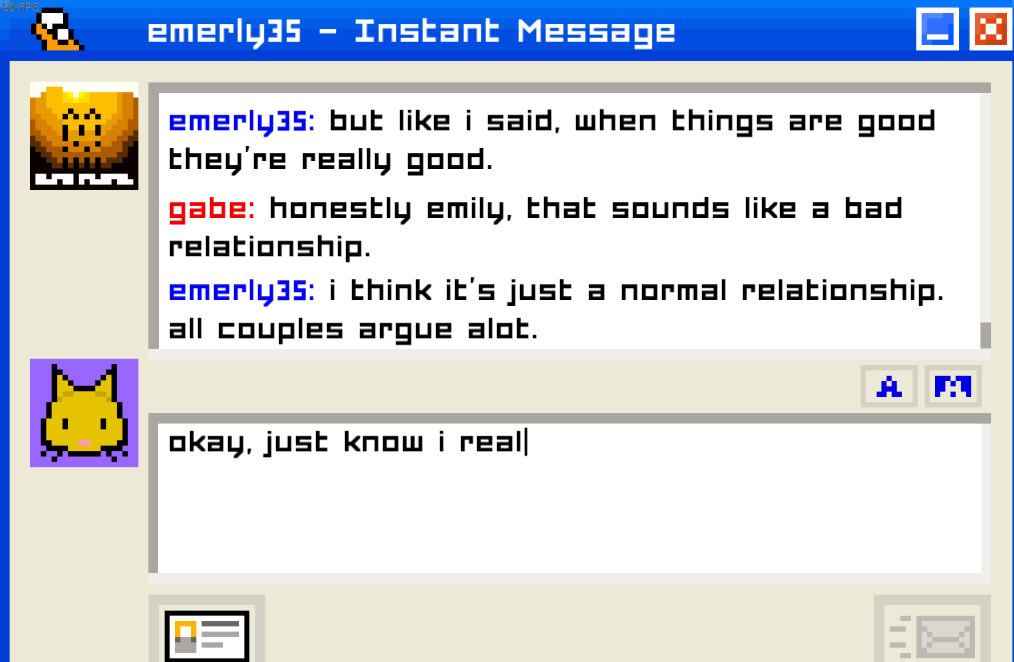
Task: Click the "emerly35 - Instant Message" window title
Action: (411, 31)
